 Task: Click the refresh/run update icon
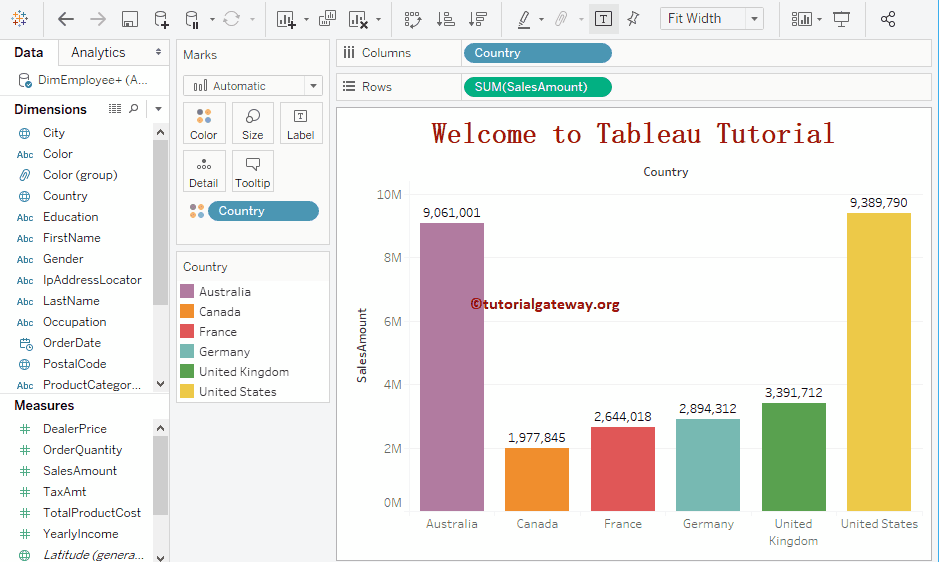pyautogui.click(x=231, y=19)
